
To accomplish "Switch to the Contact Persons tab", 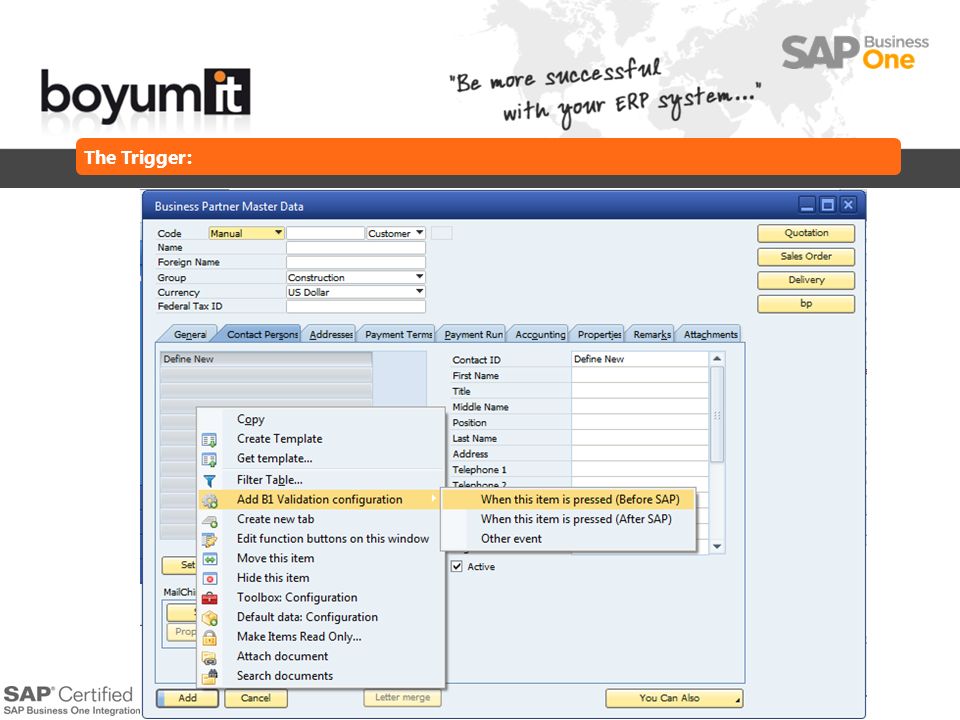I will [x=262, y=334].
